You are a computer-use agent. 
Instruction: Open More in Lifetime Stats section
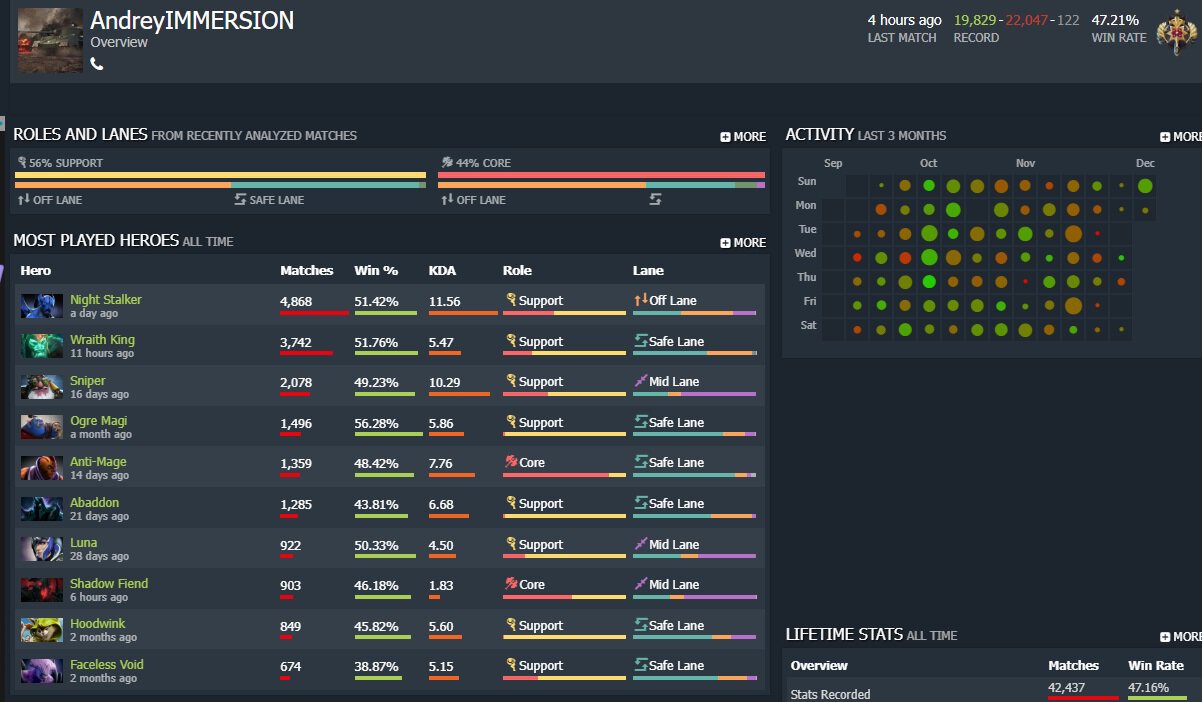point(1181,637)
